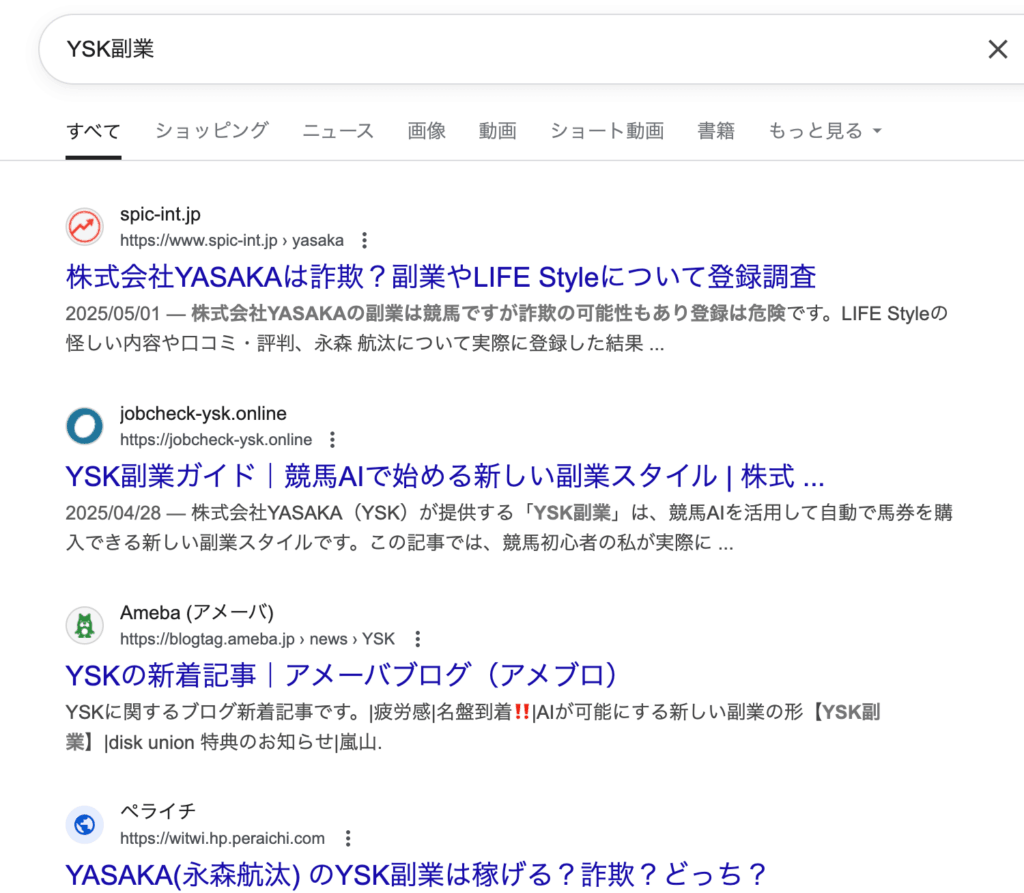Click URL https://www.spic-int.jp › yasaka
The width and height of the screenshot is (1024, 893).
tap(232, 240)
